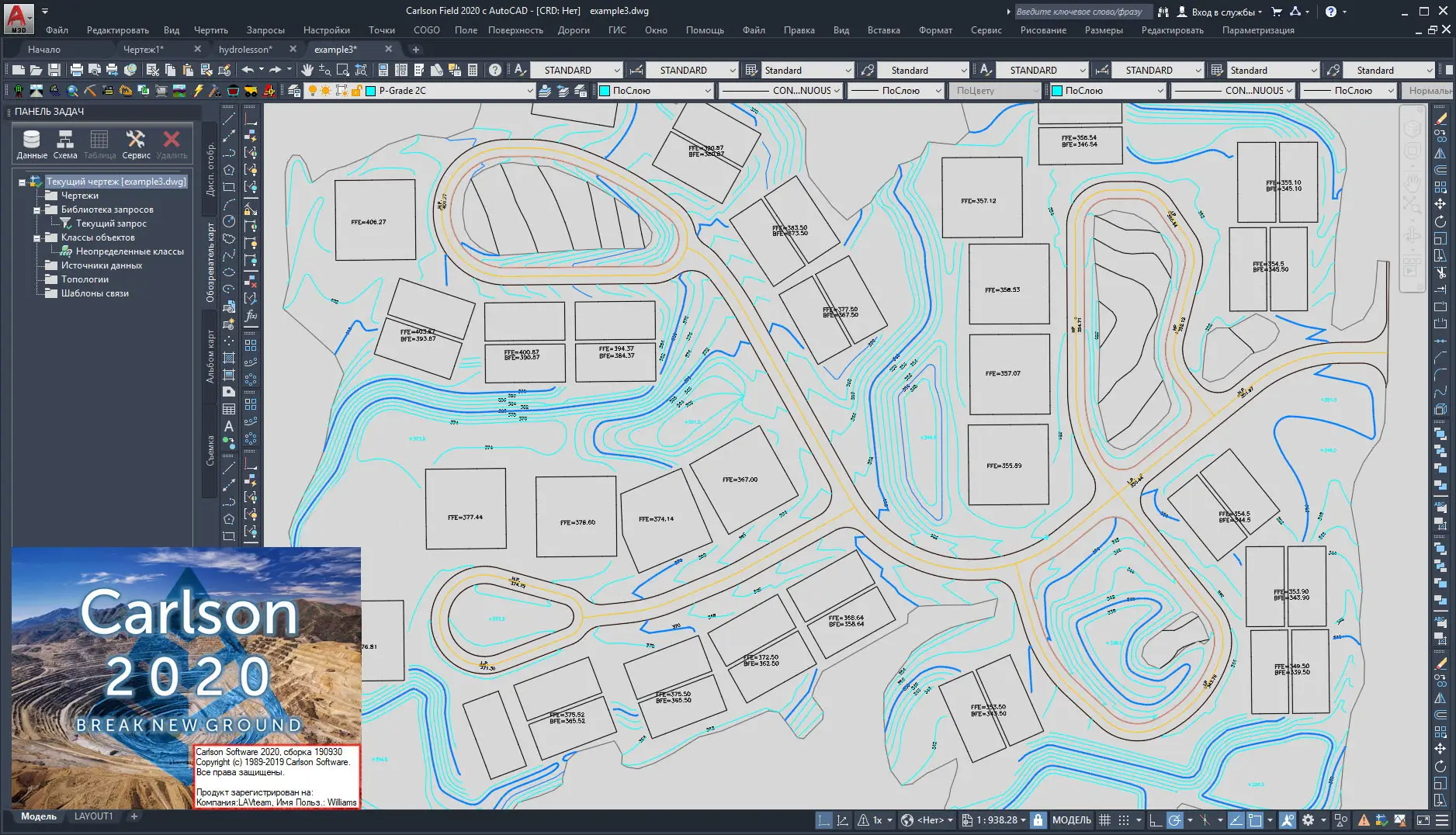Click the Open file folder icon
Viewport: 1456px width, 835px height.
click(36, 70)
